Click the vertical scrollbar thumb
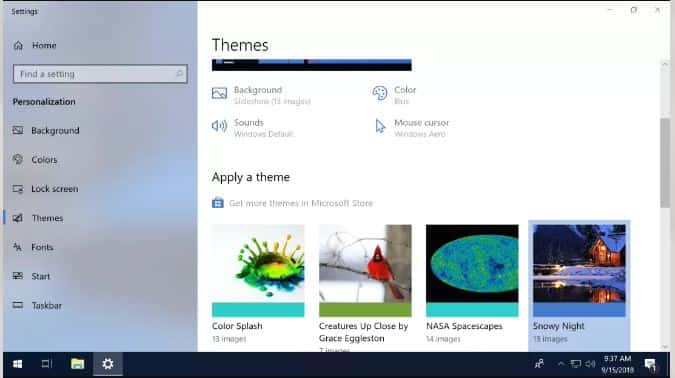This screenshot has width=675, height=378. pyautogui.click(x=665, y=163)
